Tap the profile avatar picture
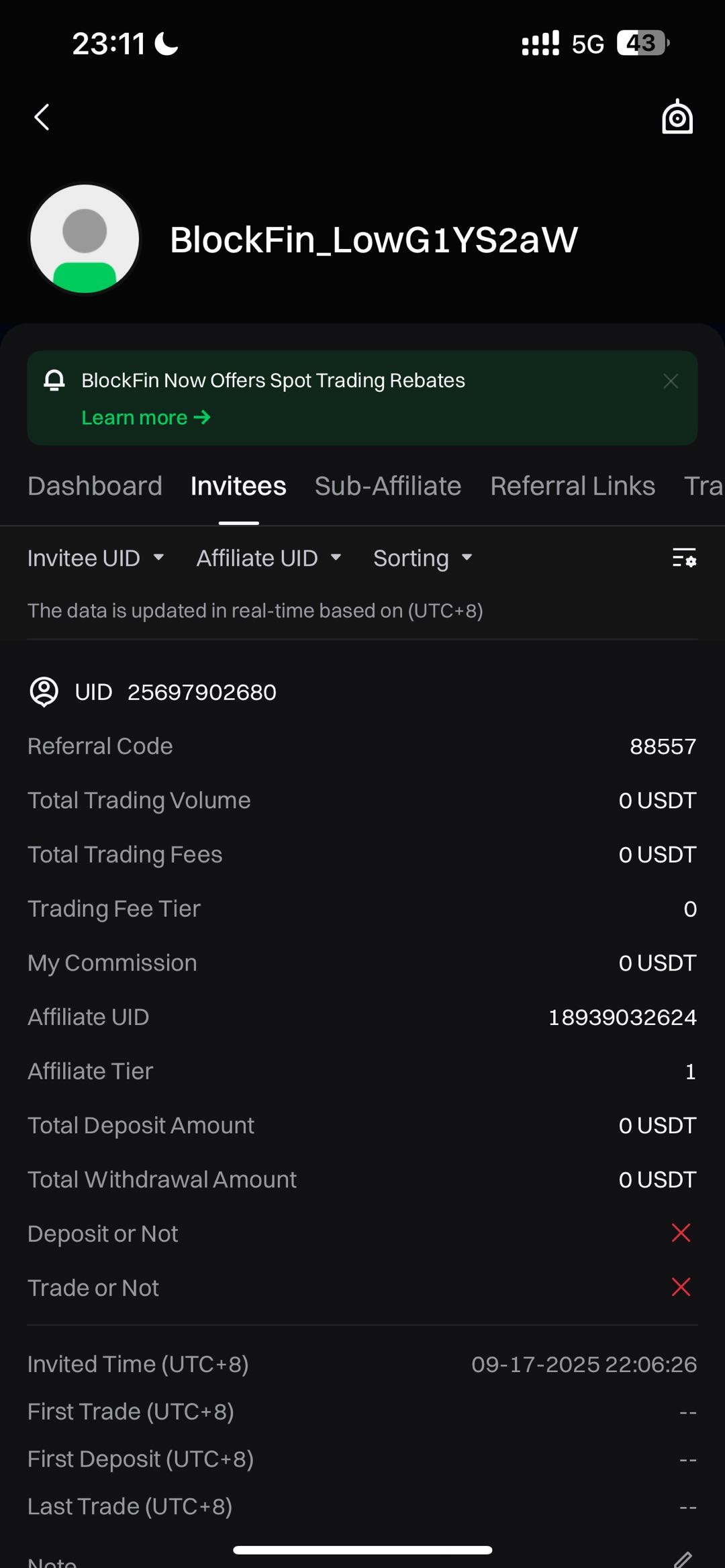 click(x=85, y=239)
